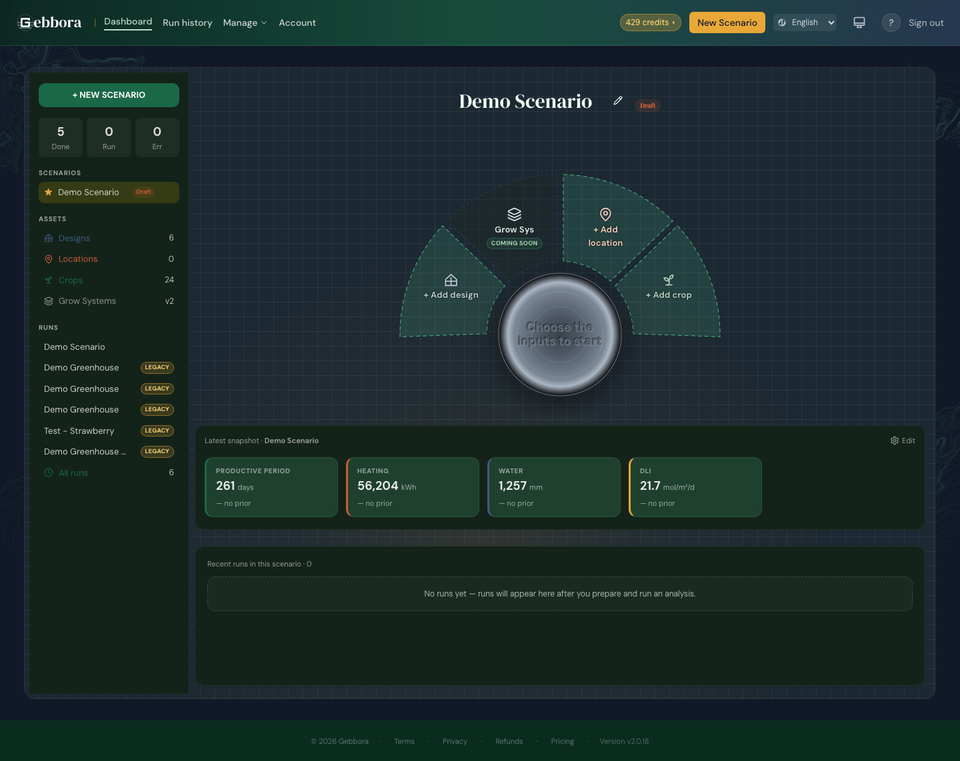Click the 429 credits badge
The image size is (960, 761).
click(650, 23)
